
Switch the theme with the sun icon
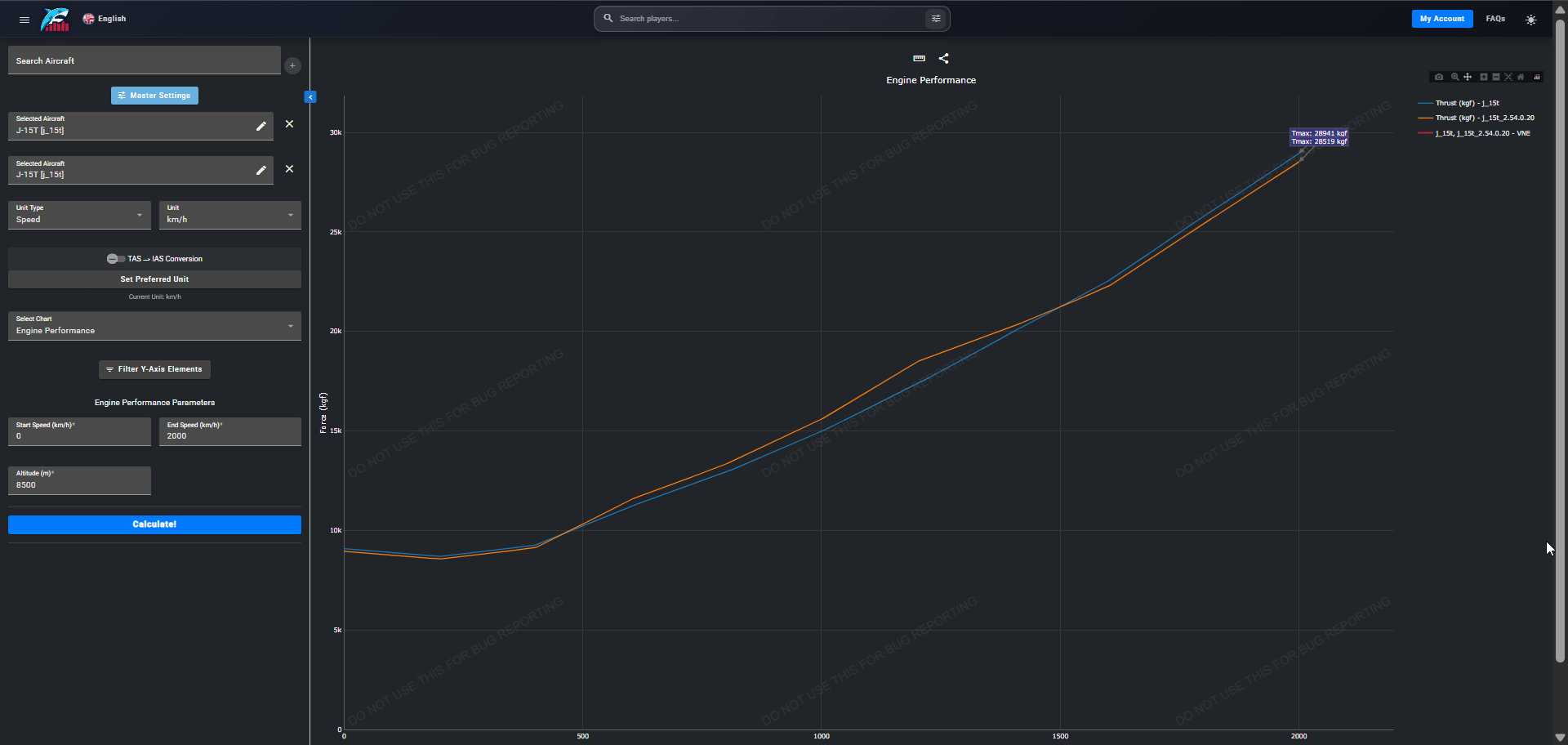pos(1530,20)
